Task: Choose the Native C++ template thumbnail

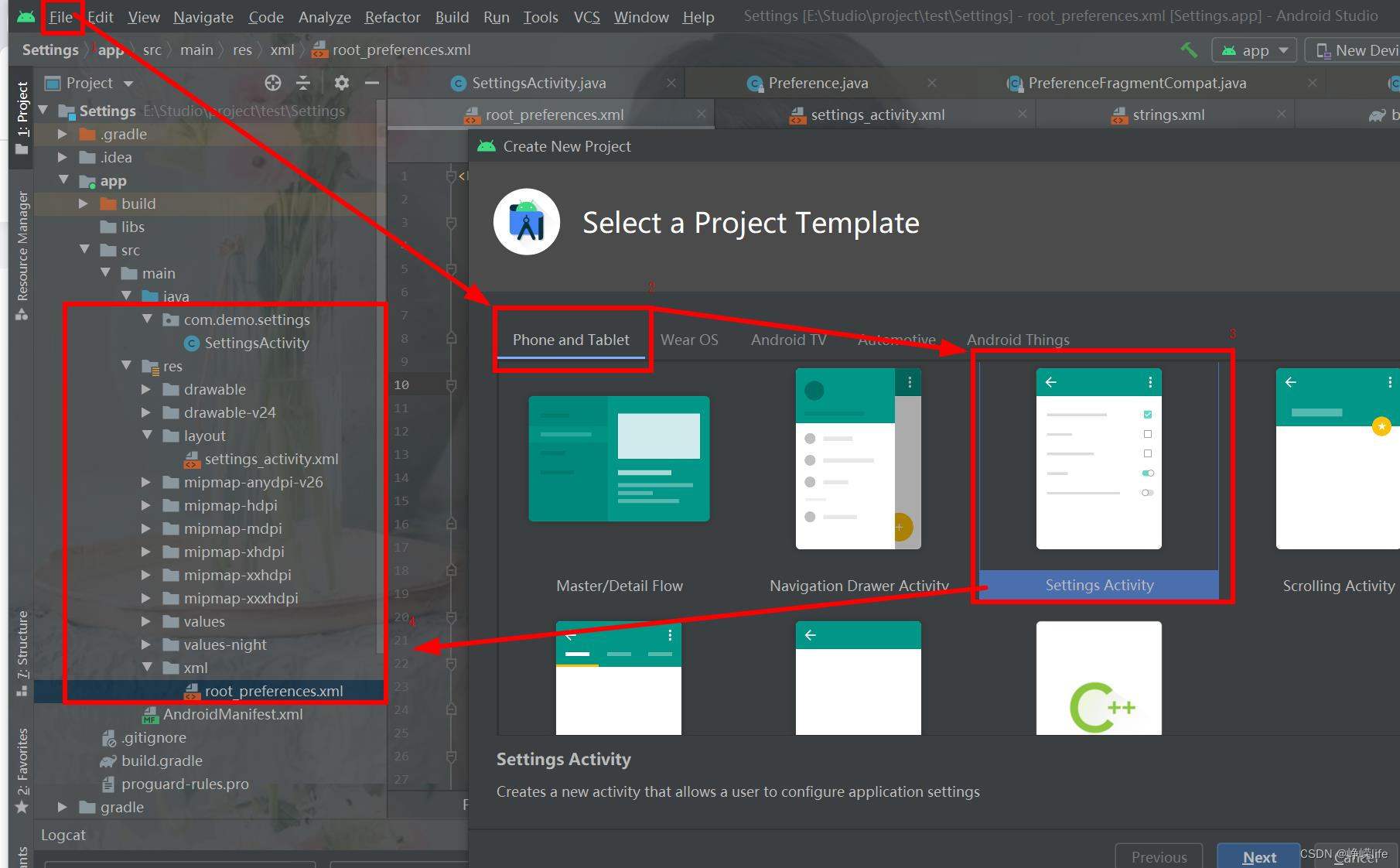Action: tap(1099, 678)
